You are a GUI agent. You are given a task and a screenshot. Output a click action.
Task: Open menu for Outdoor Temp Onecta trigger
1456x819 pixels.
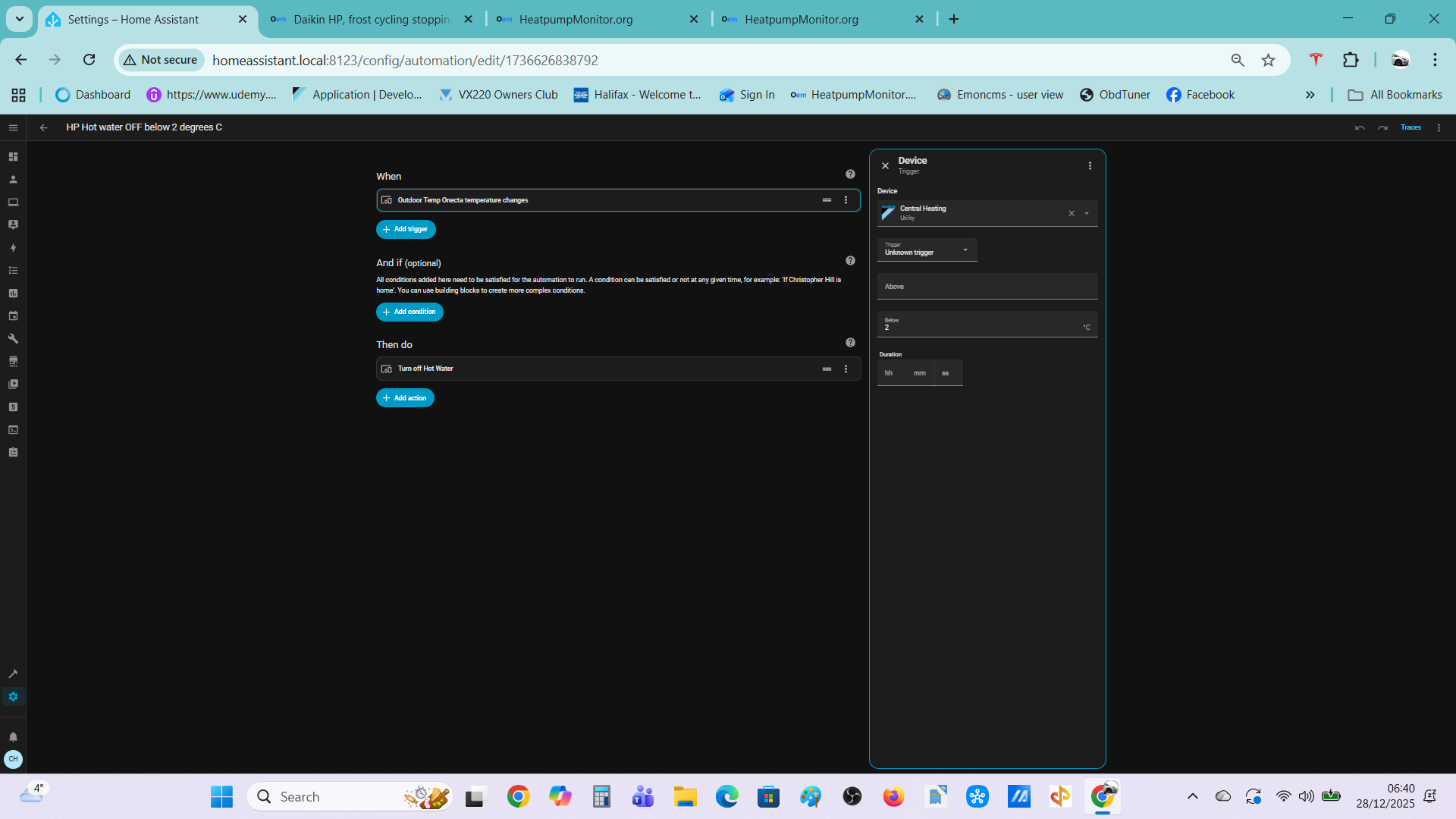point(846,200)
